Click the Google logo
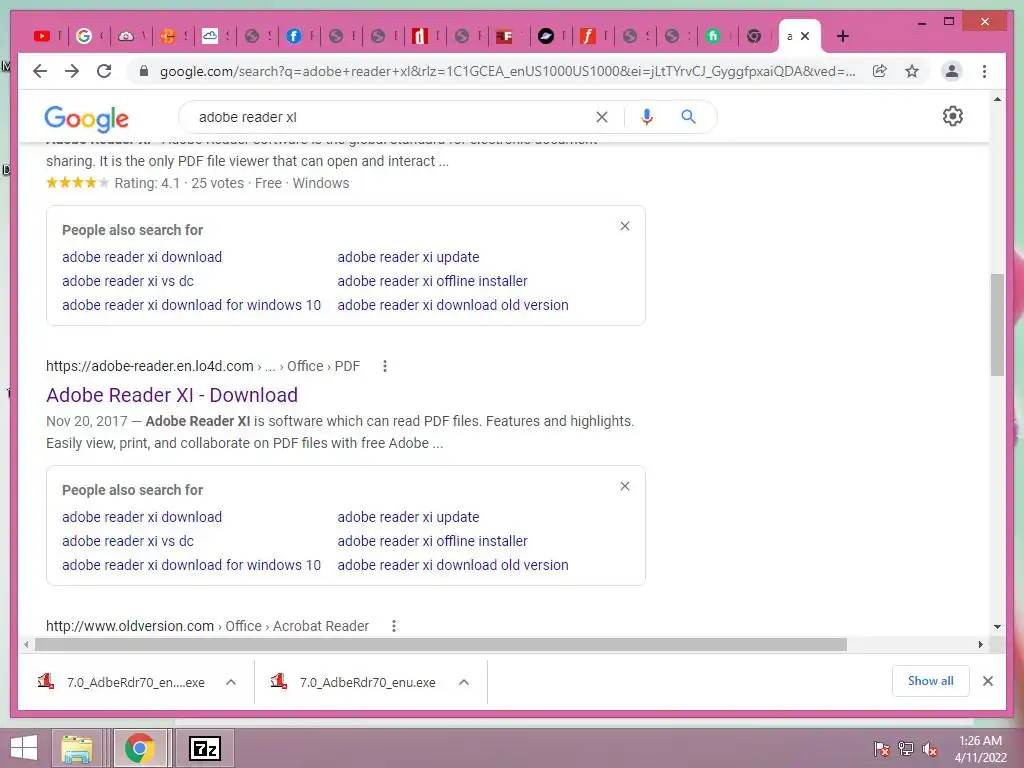The height and width of the screenshot is (768, 1024). click(x=86, y=118)
